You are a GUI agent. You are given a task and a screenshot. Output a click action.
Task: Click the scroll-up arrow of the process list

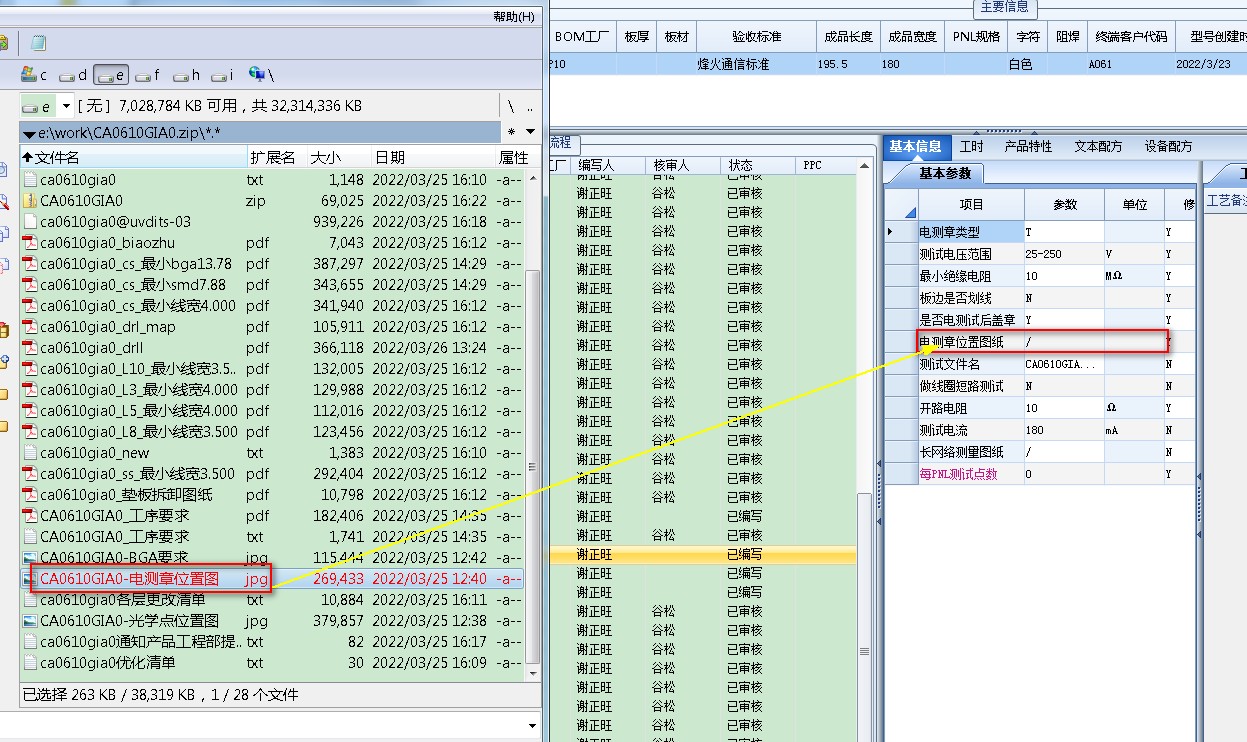(x=866, y=165)
